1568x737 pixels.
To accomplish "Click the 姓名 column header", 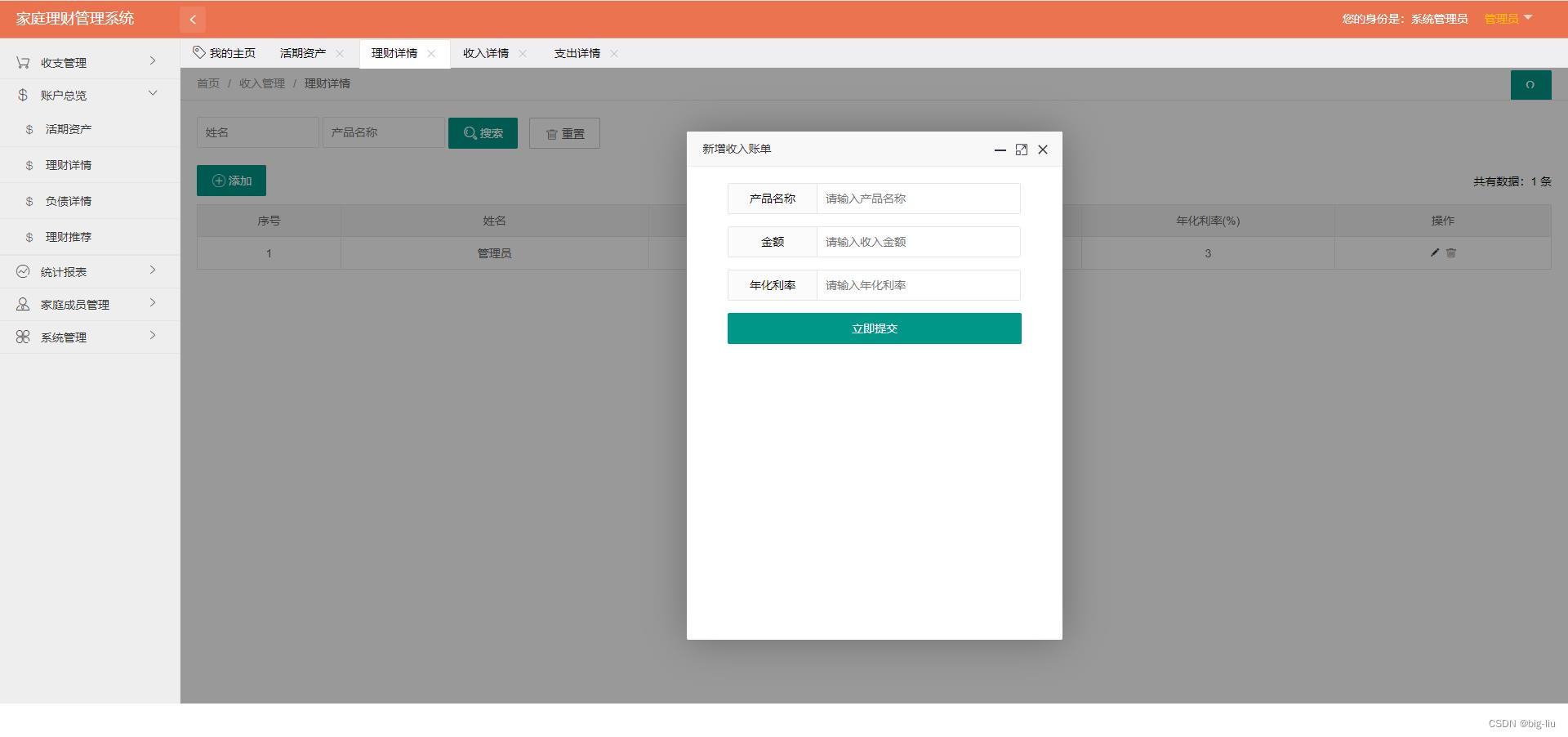I will (495, 221).
